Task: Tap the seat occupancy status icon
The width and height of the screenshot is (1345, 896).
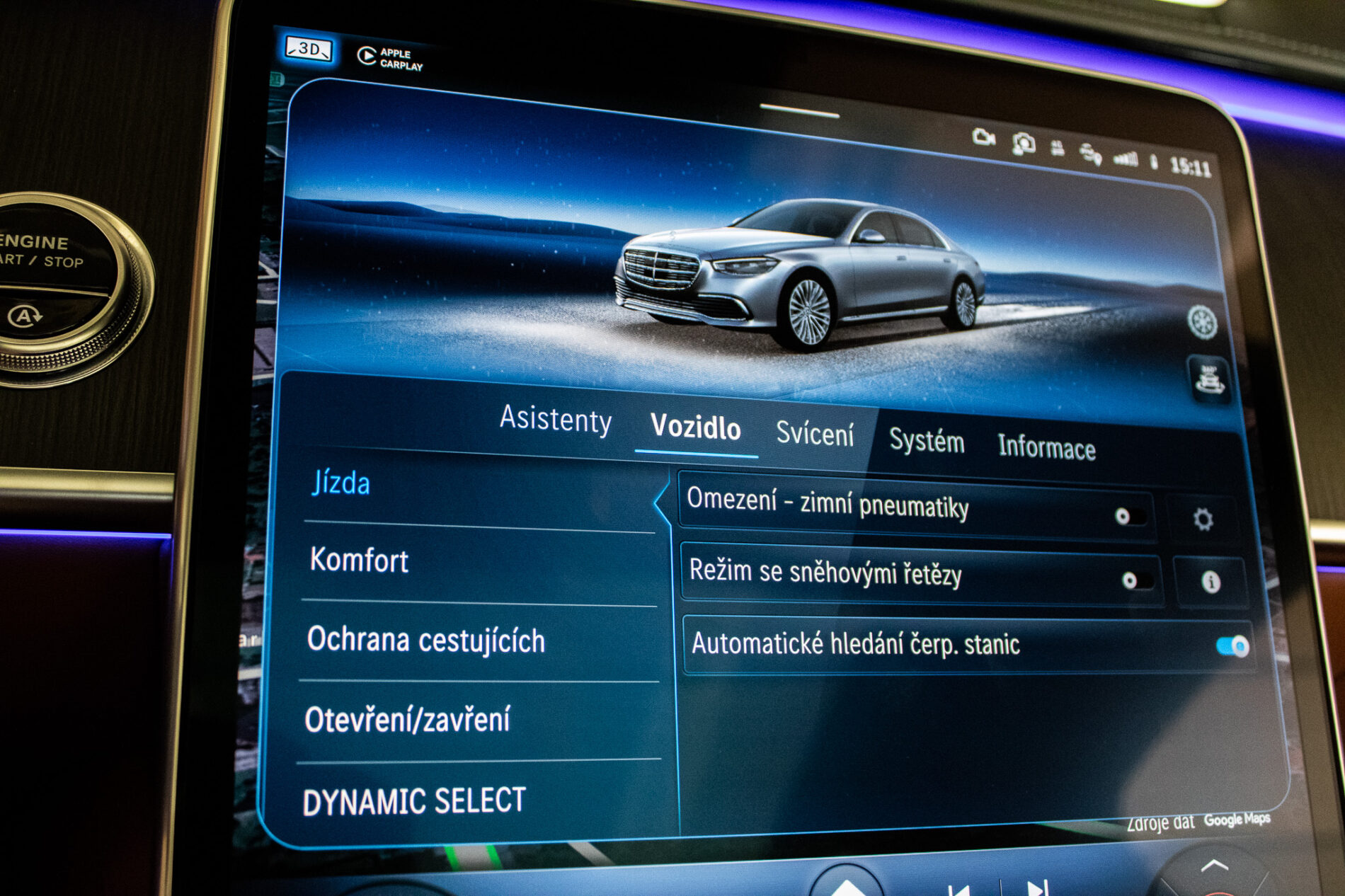Action: pos(1058,148)
